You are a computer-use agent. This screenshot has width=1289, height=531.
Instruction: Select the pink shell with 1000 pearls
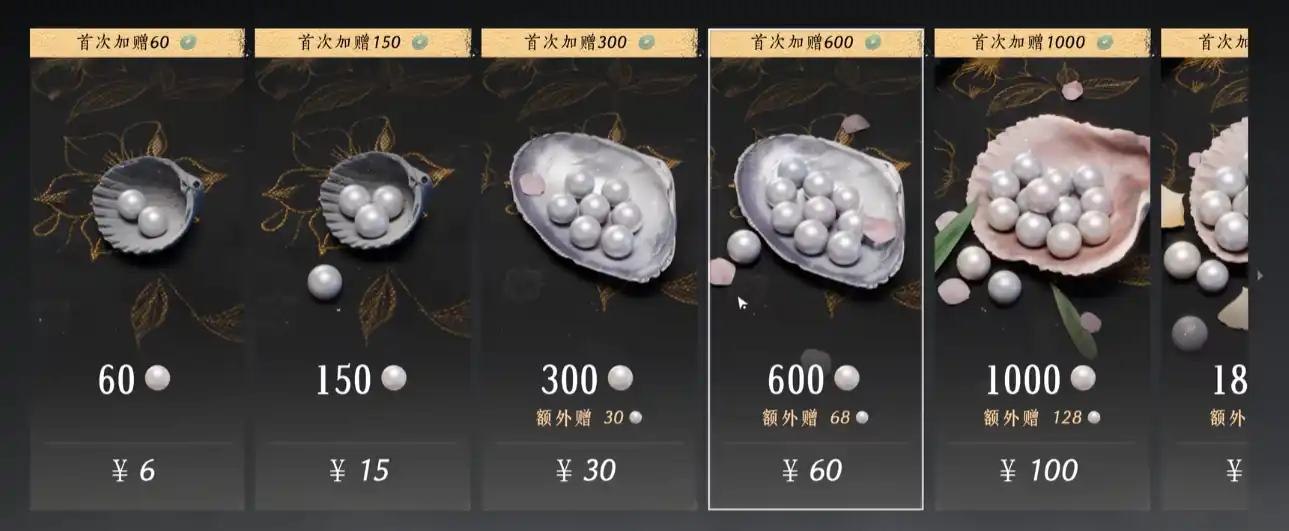[x=1051, y=210]
